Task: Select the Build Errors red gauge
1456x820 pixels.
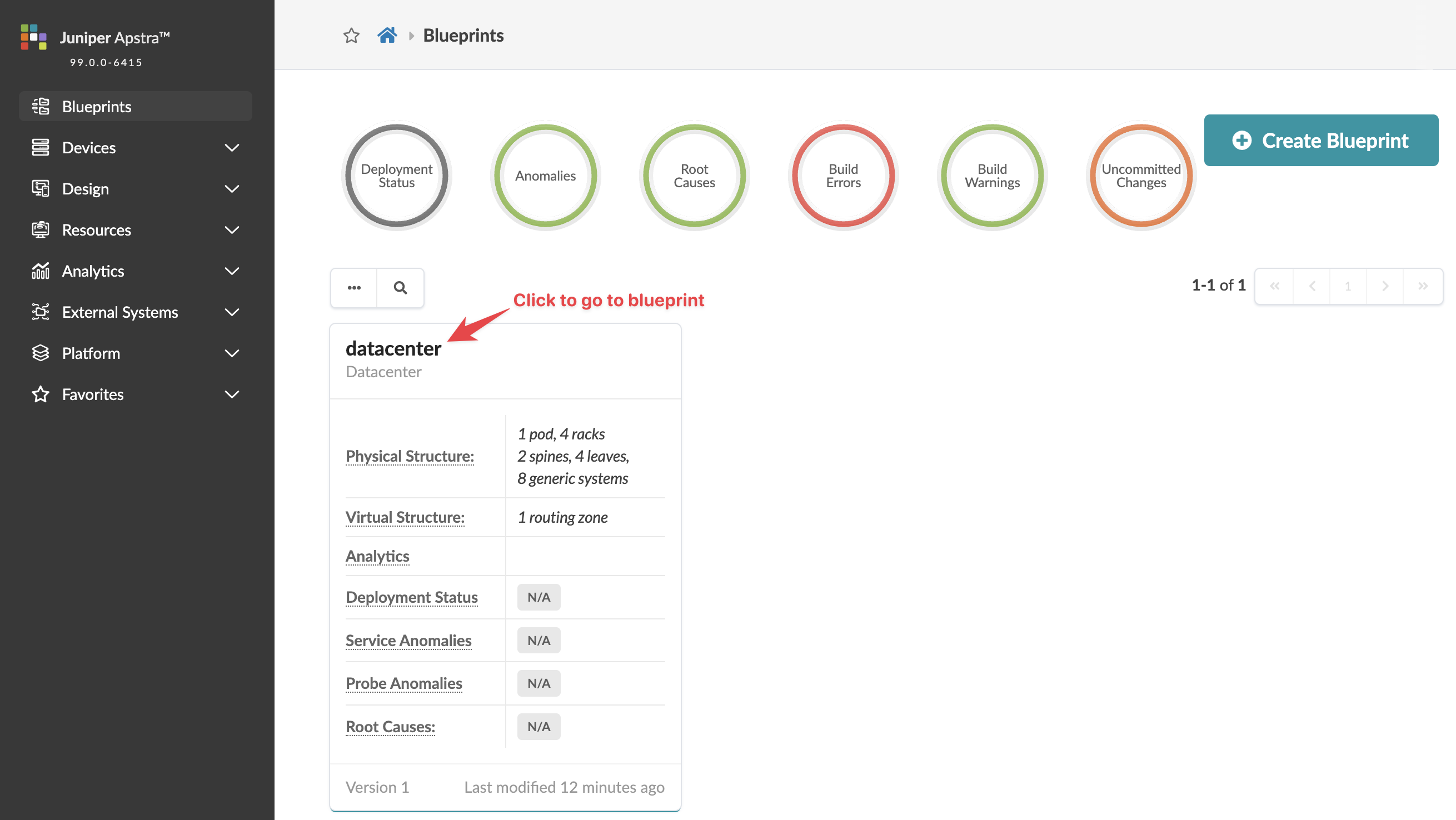Action: [842, 176]
